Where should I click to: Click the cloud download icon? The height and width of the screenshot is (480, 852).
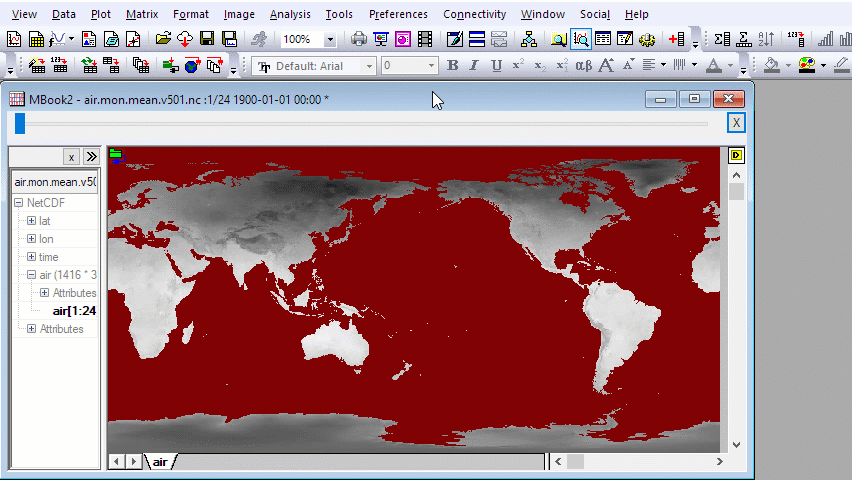coord(185,39)
